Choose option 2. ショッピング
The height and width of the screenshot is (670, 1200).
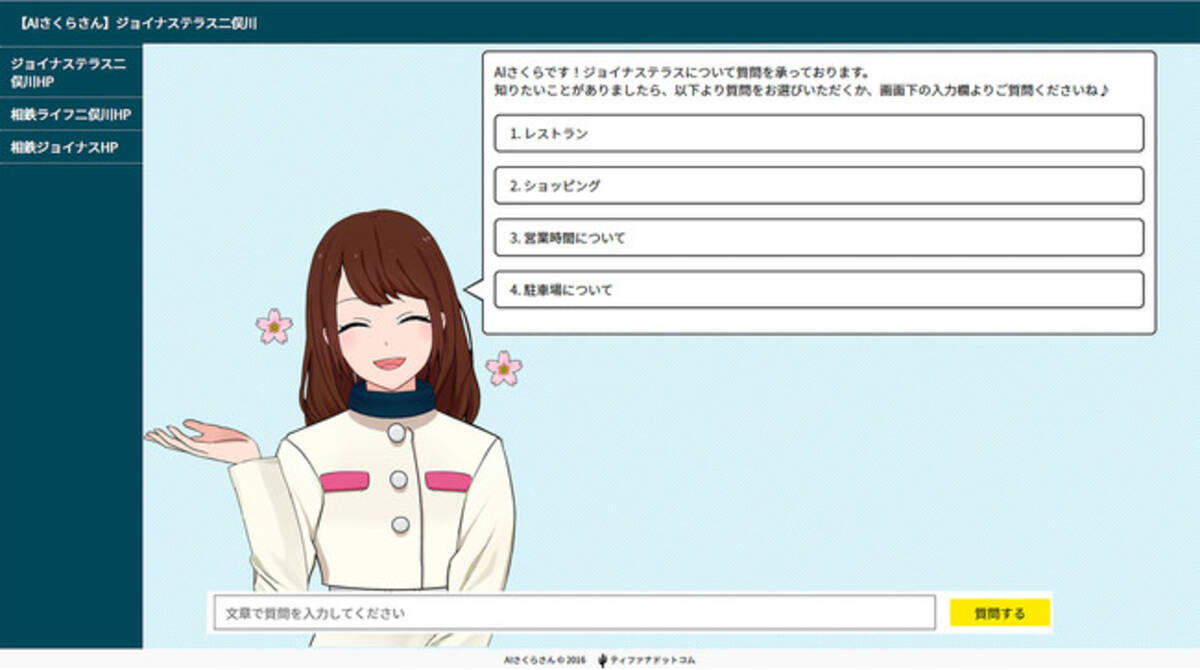818,185
